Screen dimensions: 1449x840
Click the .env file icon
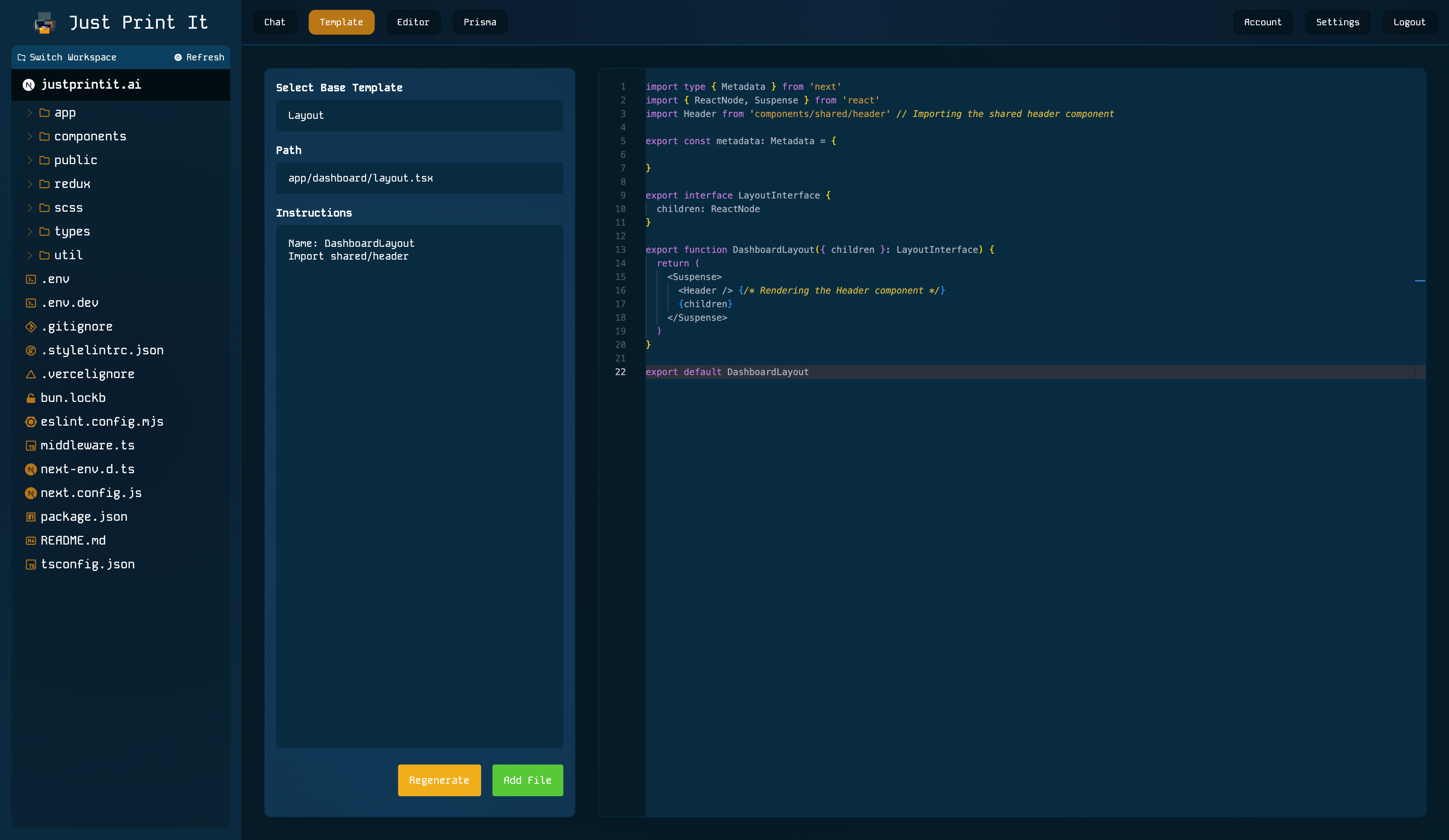(x=30, y=279)
